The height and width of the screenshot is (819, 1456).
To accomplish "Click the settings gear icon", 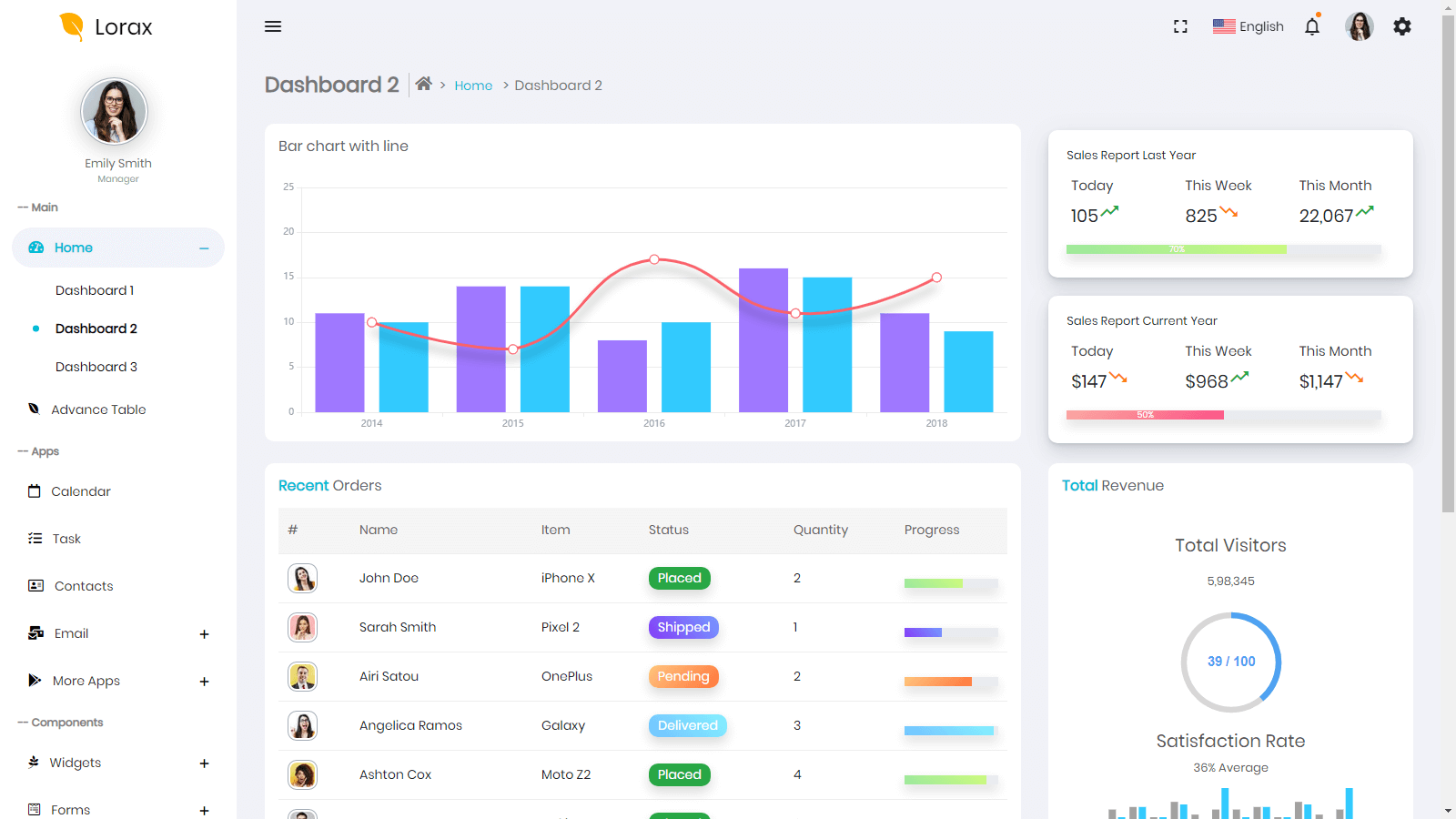I will (1401, 26).
